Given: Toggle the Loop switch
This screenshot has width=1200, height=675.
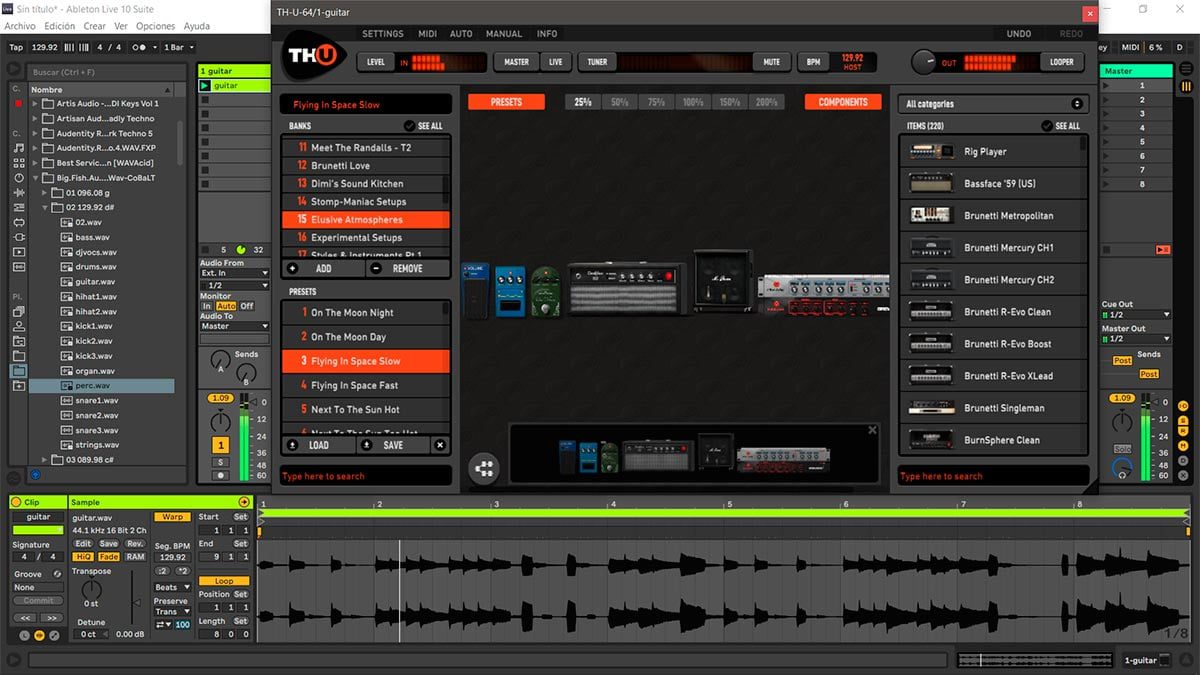Looking at the screenshot, I should point(224,581).
